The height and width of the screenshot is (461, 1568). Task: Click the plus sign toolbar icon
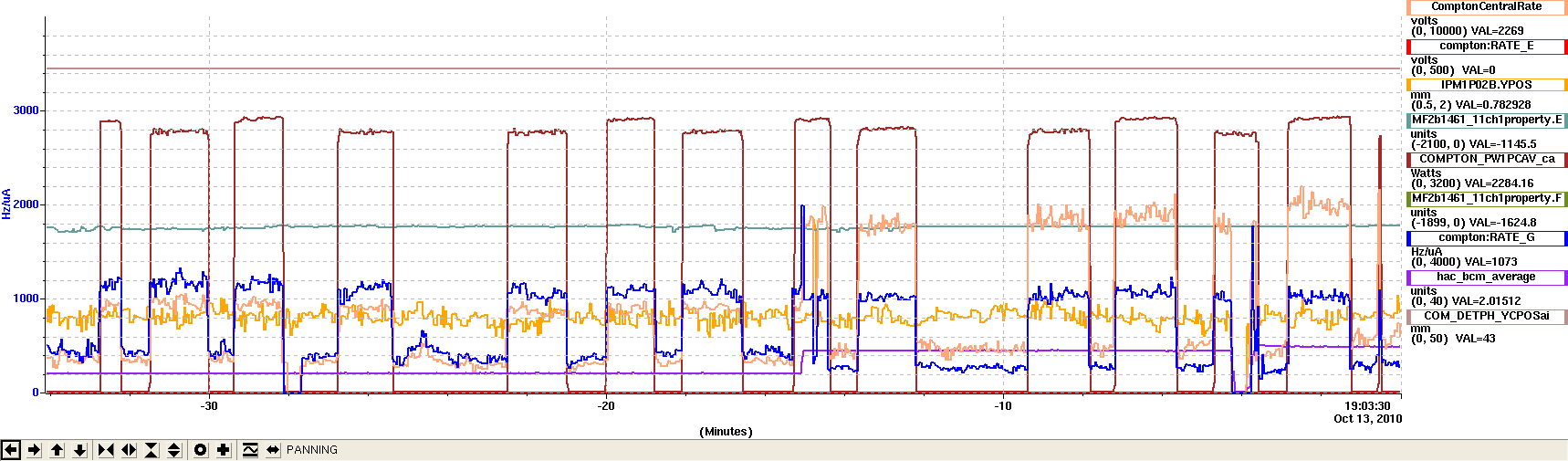[224, 450]
